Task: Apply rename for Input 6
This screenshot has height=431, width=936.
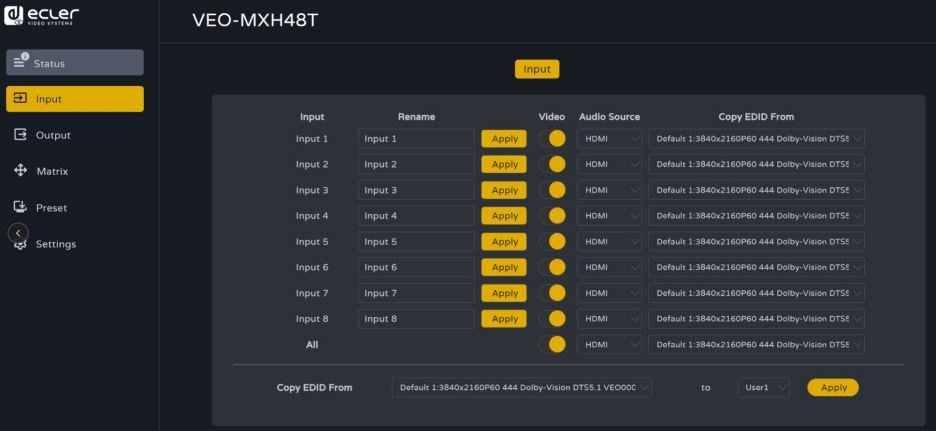Action: tap(504, 267)
